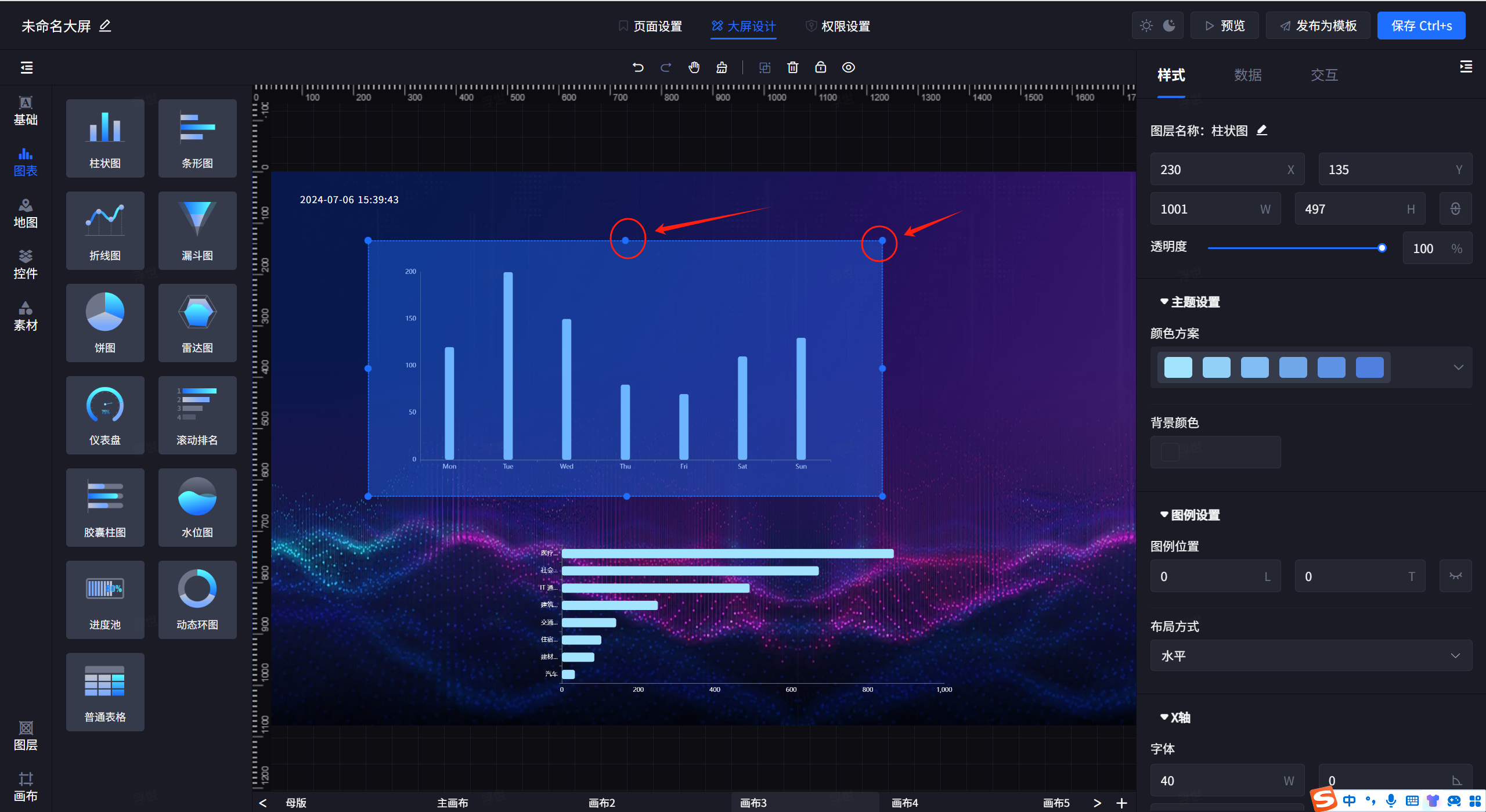Click the undo arrow in the toolbar
The image size is (1486, 812).
click(x=638, y=67)
